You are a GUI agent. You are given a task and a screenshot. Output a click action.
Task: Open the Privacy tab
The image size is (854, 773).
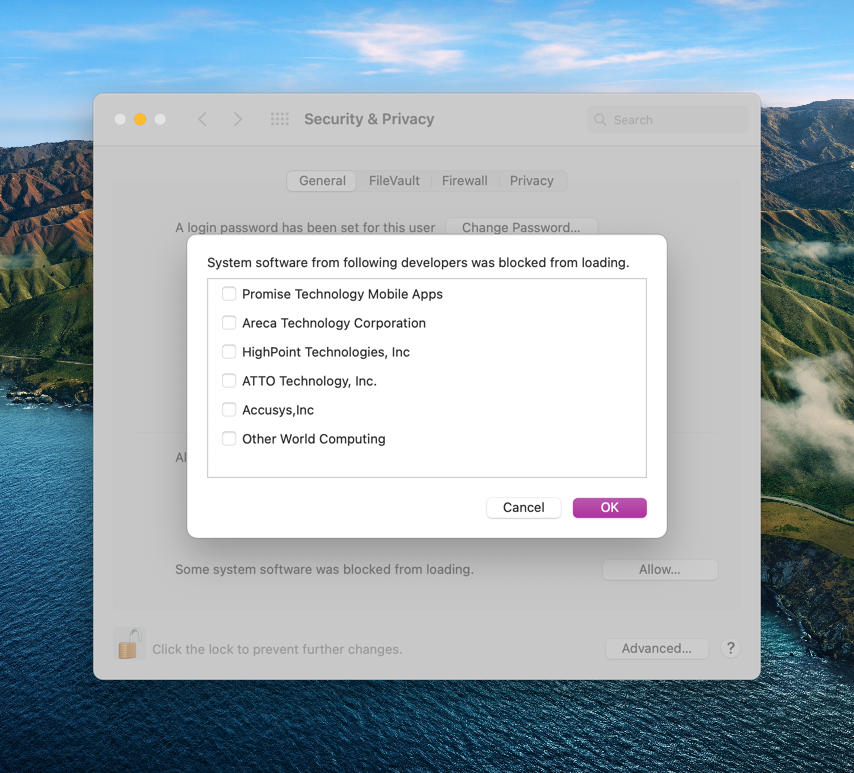pos(532,181)
